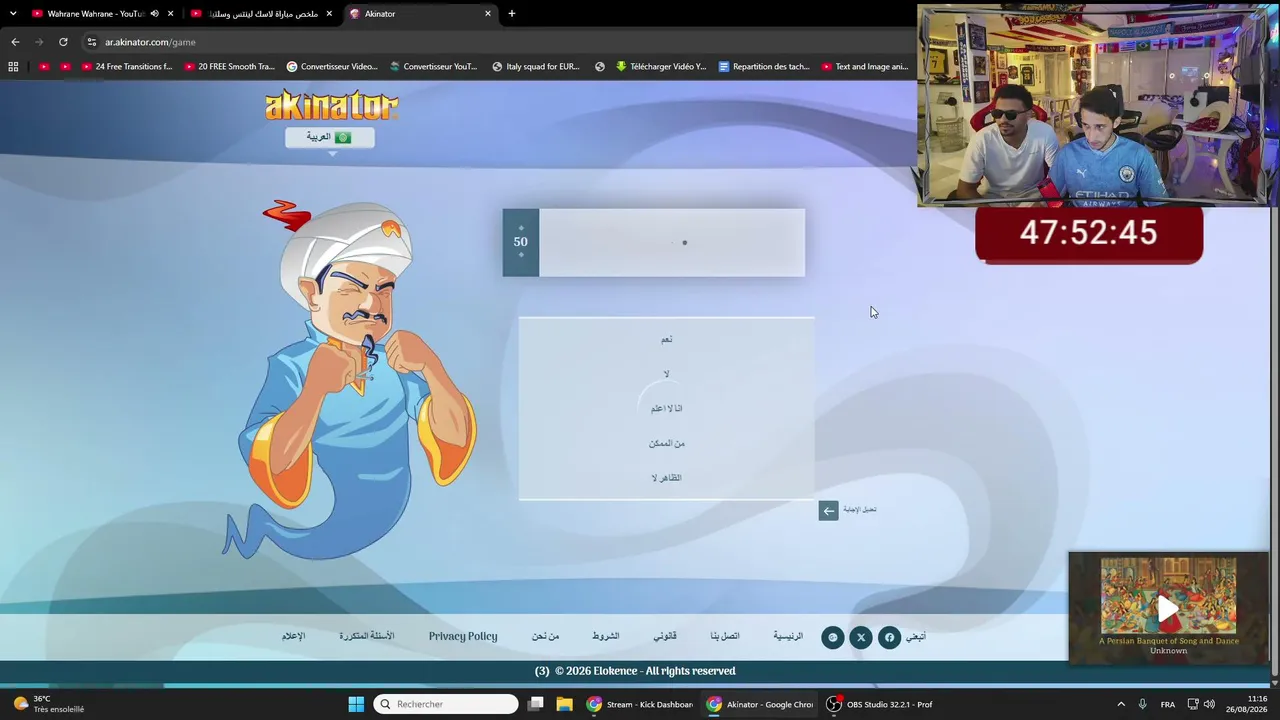Click the microphone tray icon
1280x720 pixels.
pos(1142,704)
